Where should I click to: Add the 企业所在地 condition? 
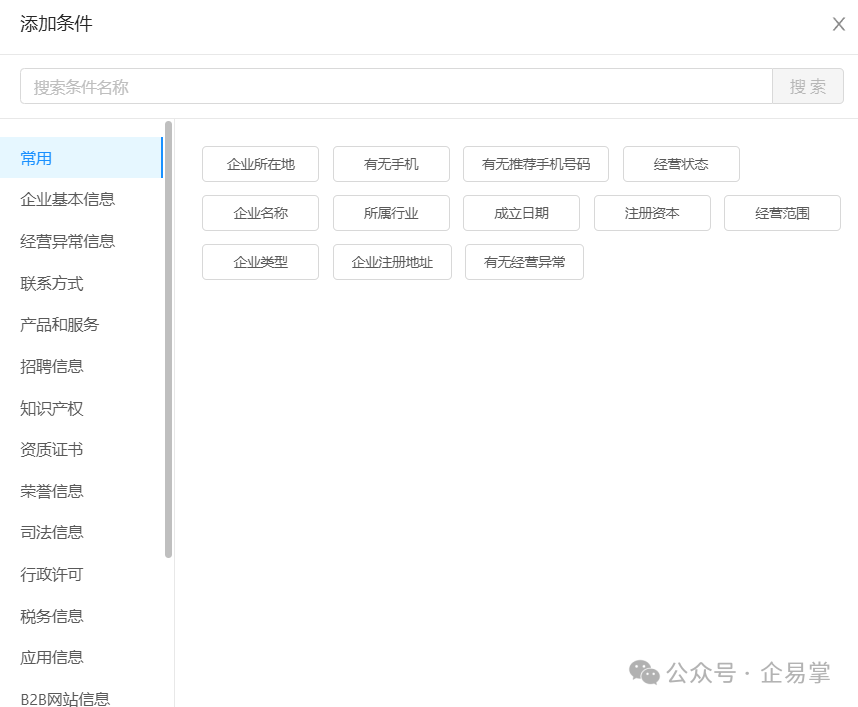260,164
